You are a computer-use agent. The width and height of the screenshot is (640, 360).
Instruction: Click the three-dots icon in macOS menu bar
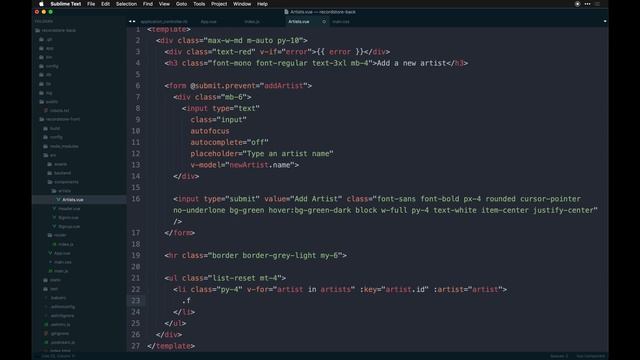587,4
